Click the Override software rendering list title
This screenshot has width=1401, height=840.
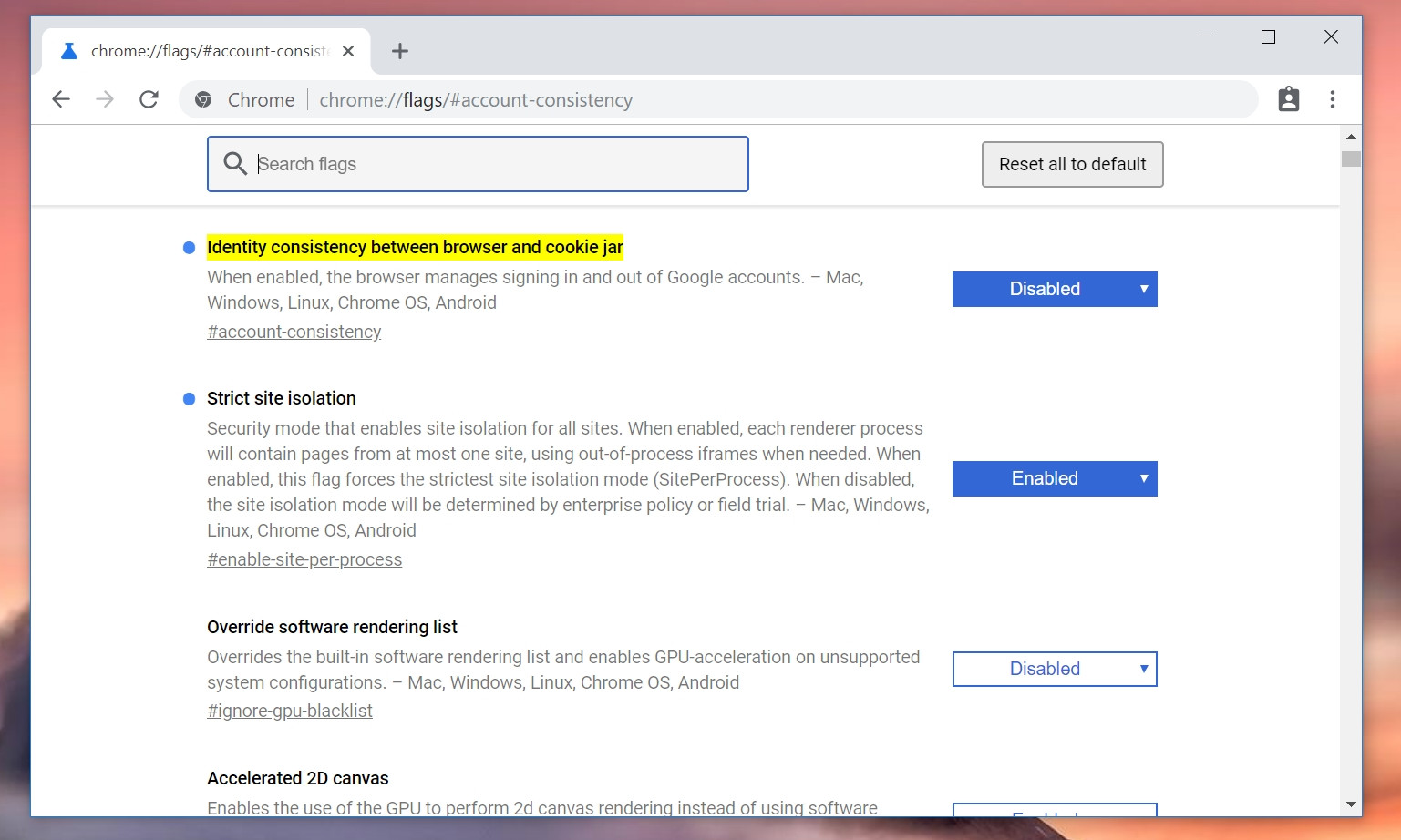click(x=332, y=627)
